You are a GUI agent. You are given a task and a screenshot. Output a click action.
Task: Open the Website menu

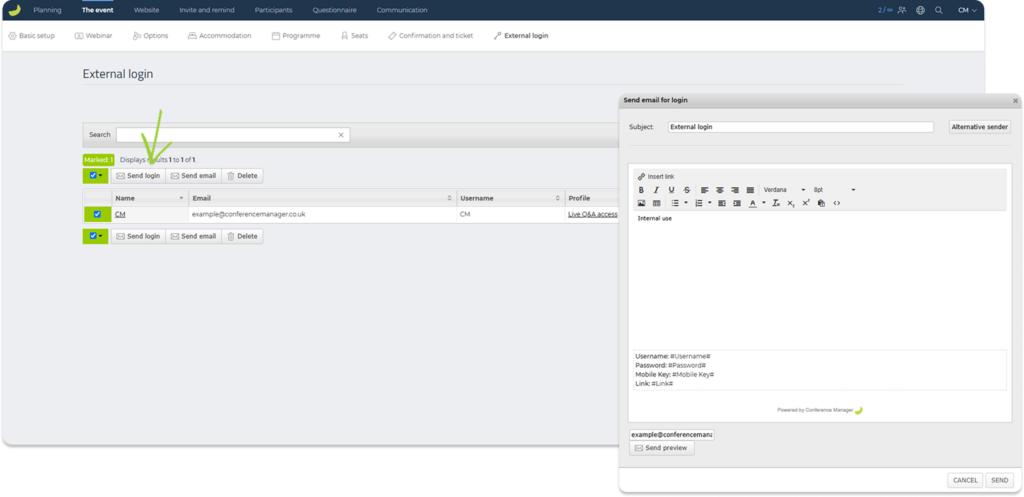(146, 10)
